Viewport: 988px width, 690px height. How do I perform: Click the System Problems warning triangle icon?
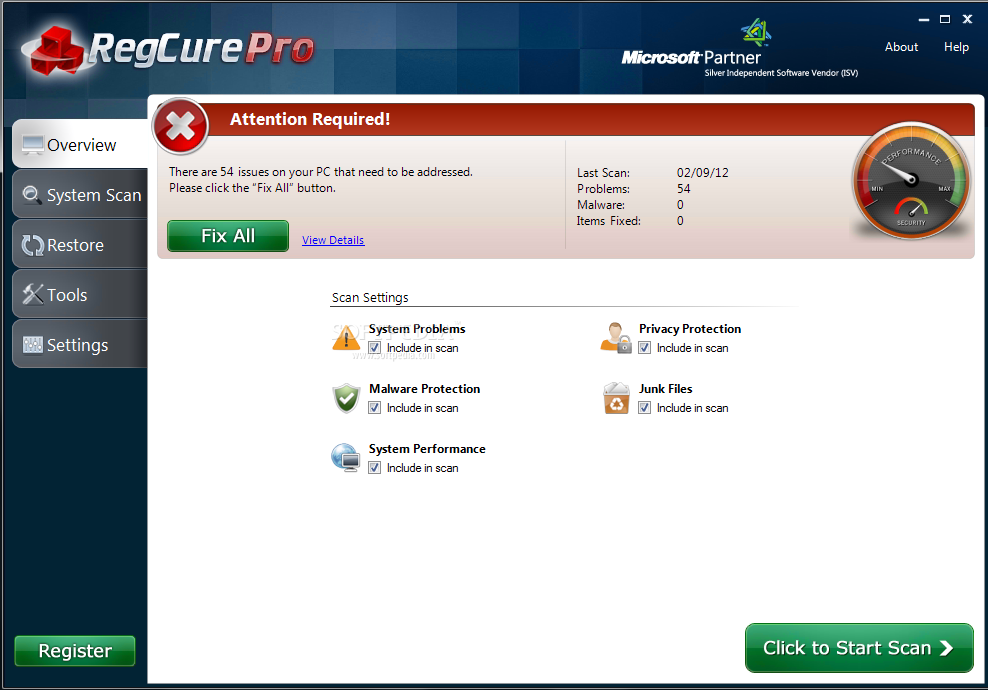[x=346, y=337]
